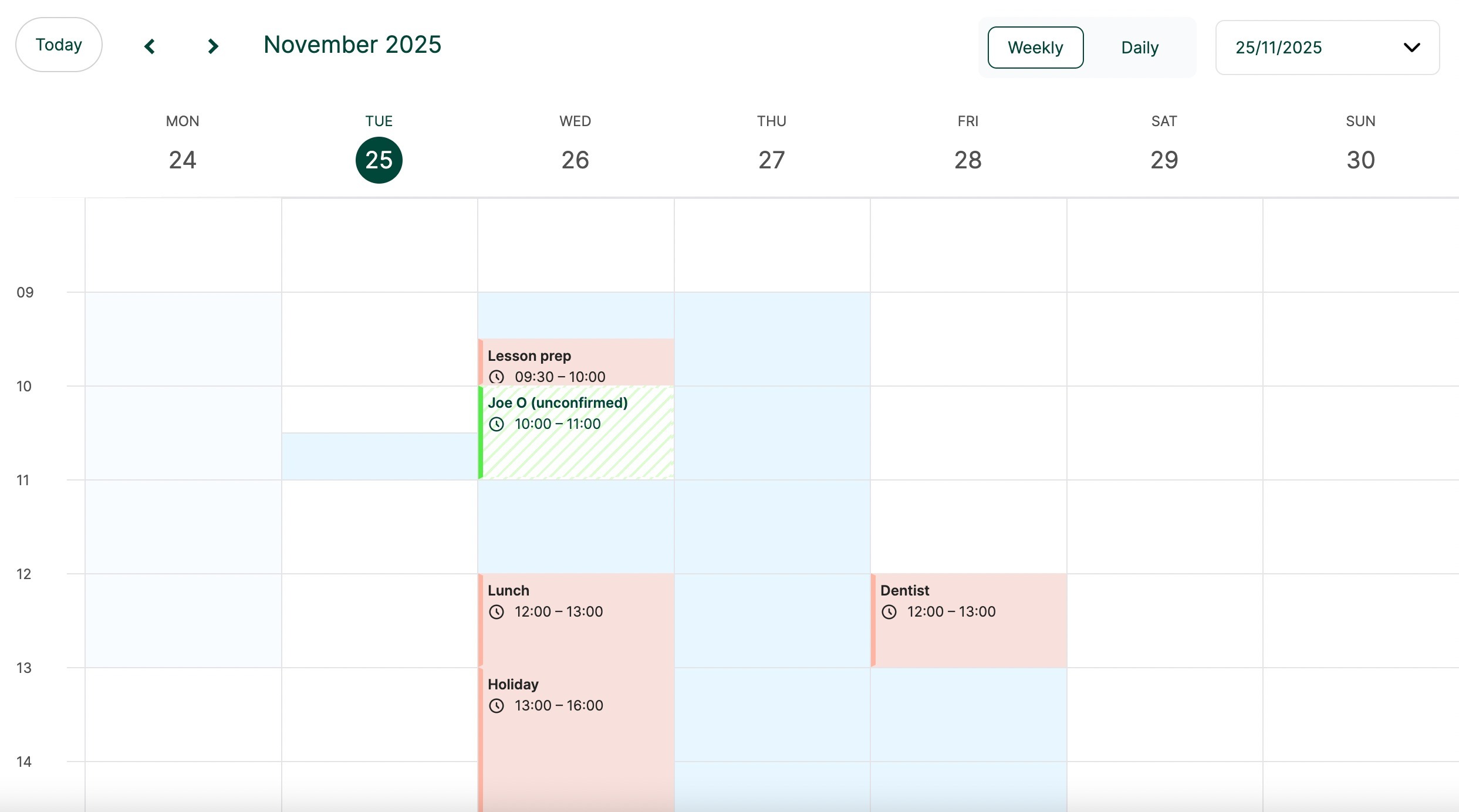This screenshot has height=812, width=1459.
Task: Open the Holiday event block
Action: (x=576, y=739)
